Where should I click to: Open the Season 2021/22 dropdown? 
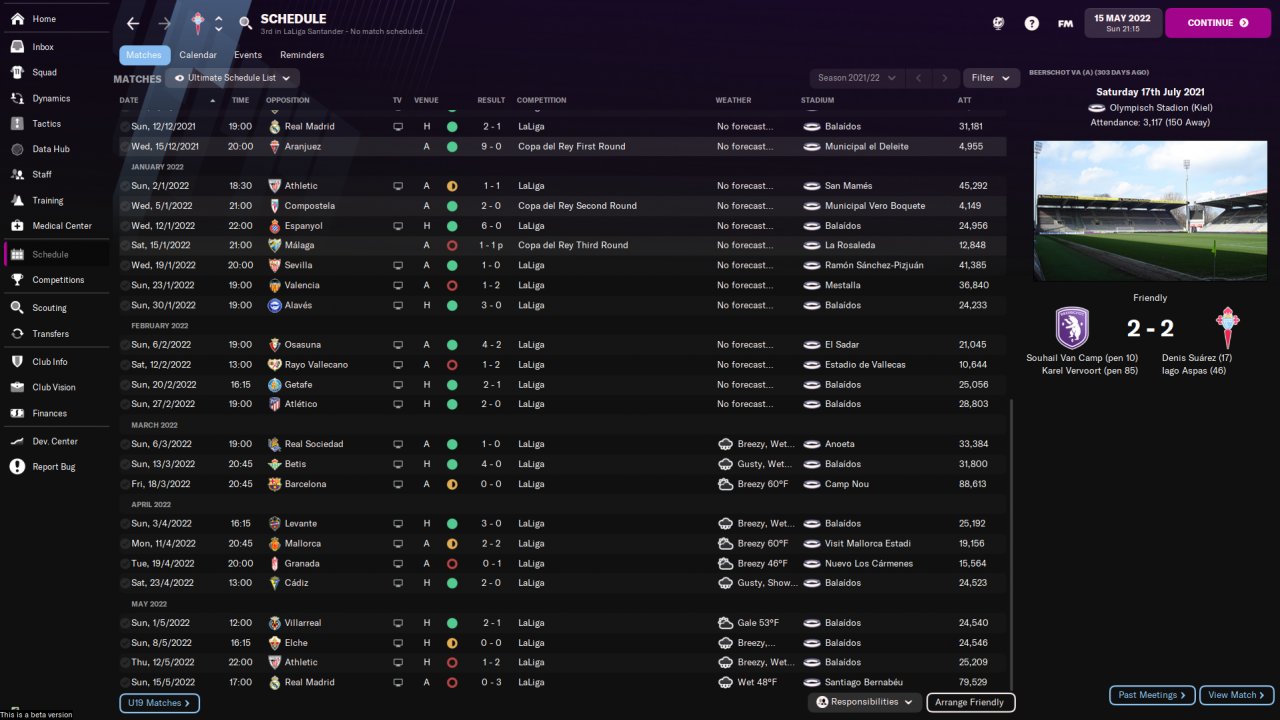[856, 78]
